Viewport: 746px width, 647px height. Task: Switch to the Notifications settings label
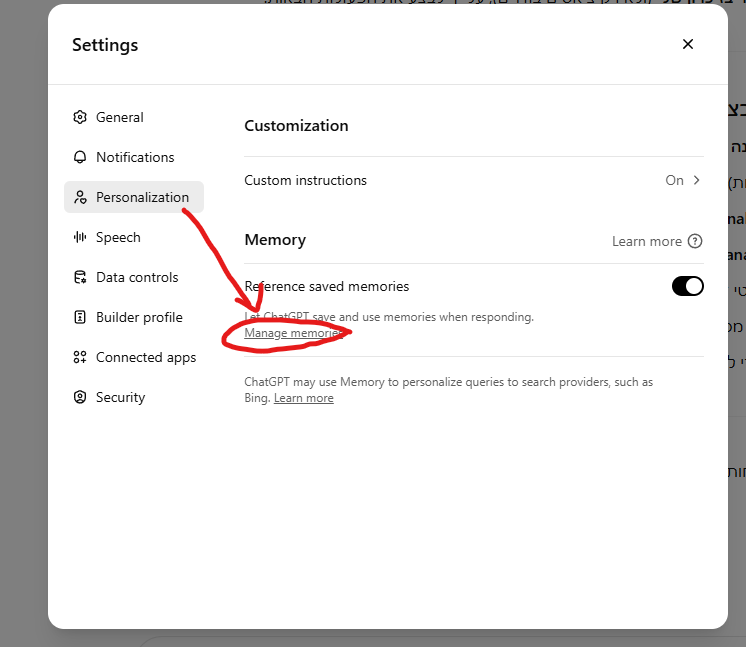pos(135,157)
